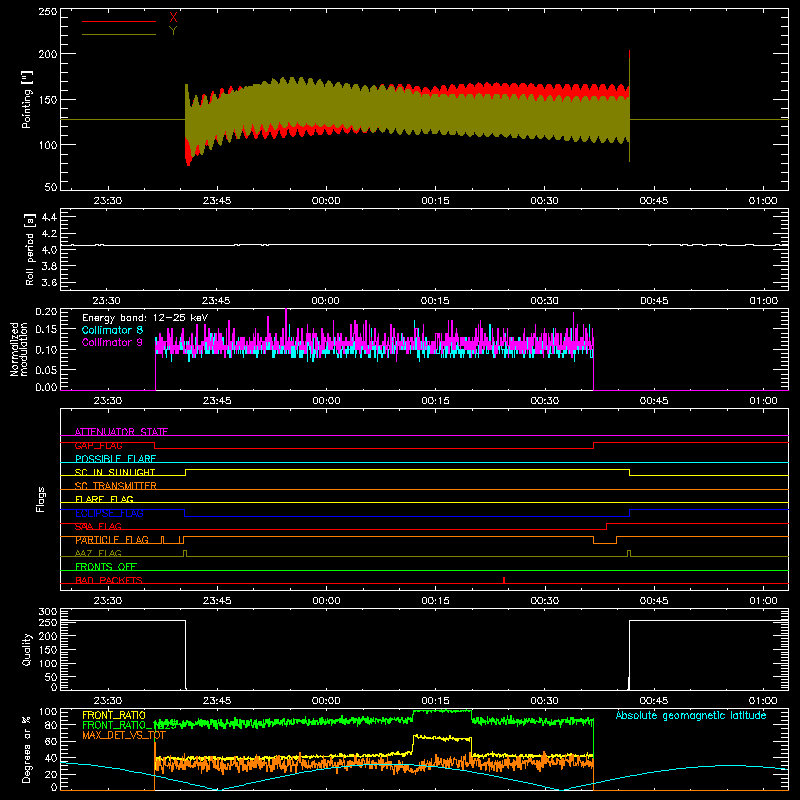Click the SAA_FLAG label
The image size is (800, 800).
[98, 526]
